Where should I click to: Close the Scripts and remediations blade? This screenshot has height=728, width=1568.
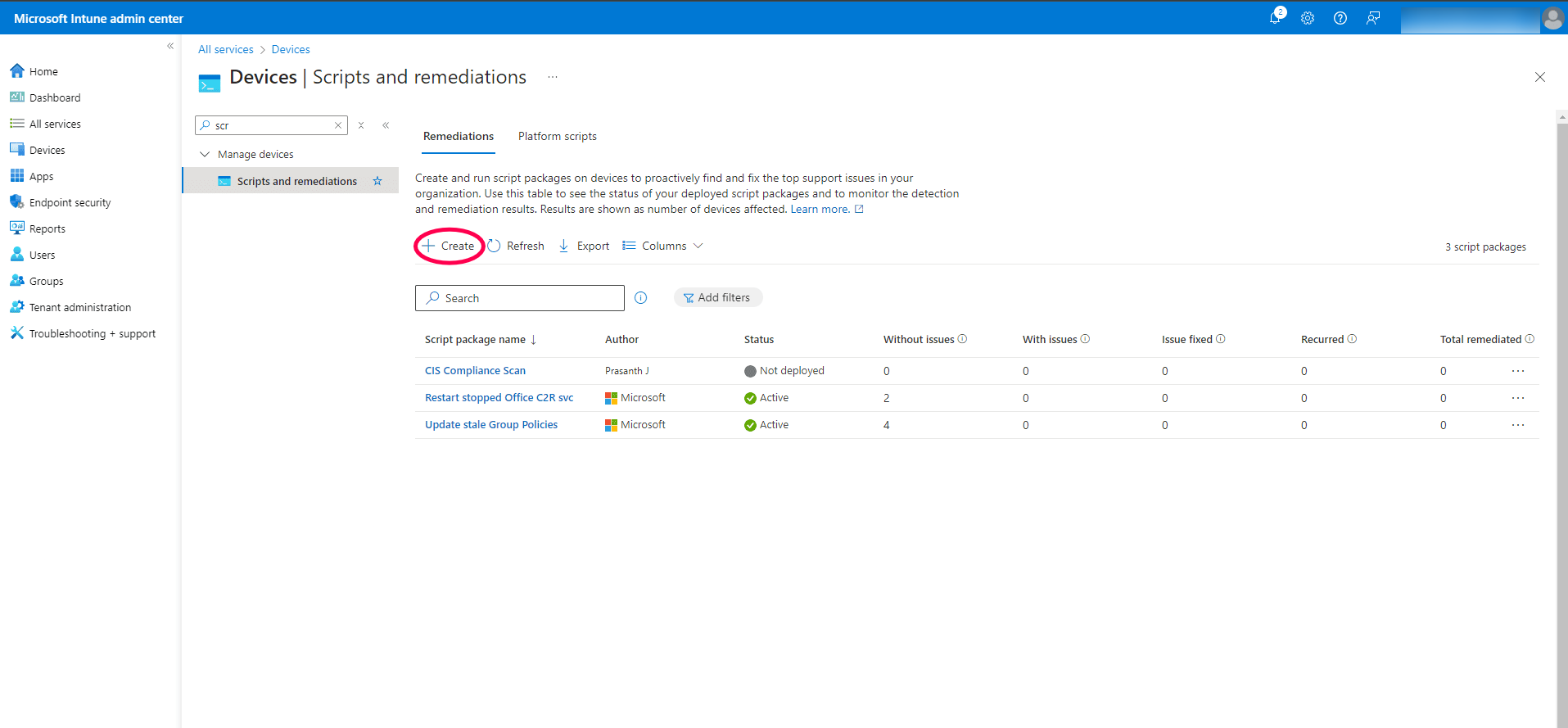[x=1539, y=77]
